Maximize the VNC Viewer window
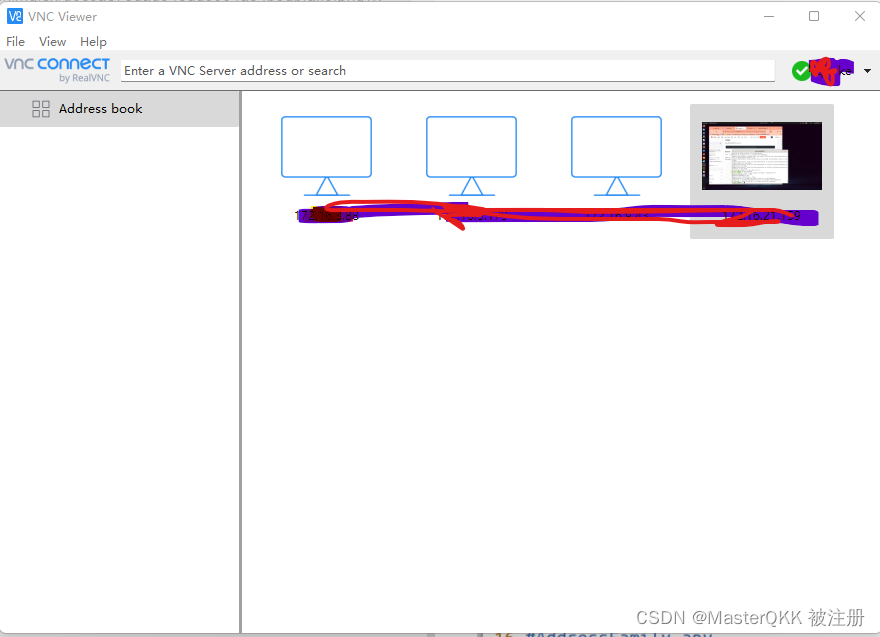This screenshot has height=637, width=880. [814, 16]
